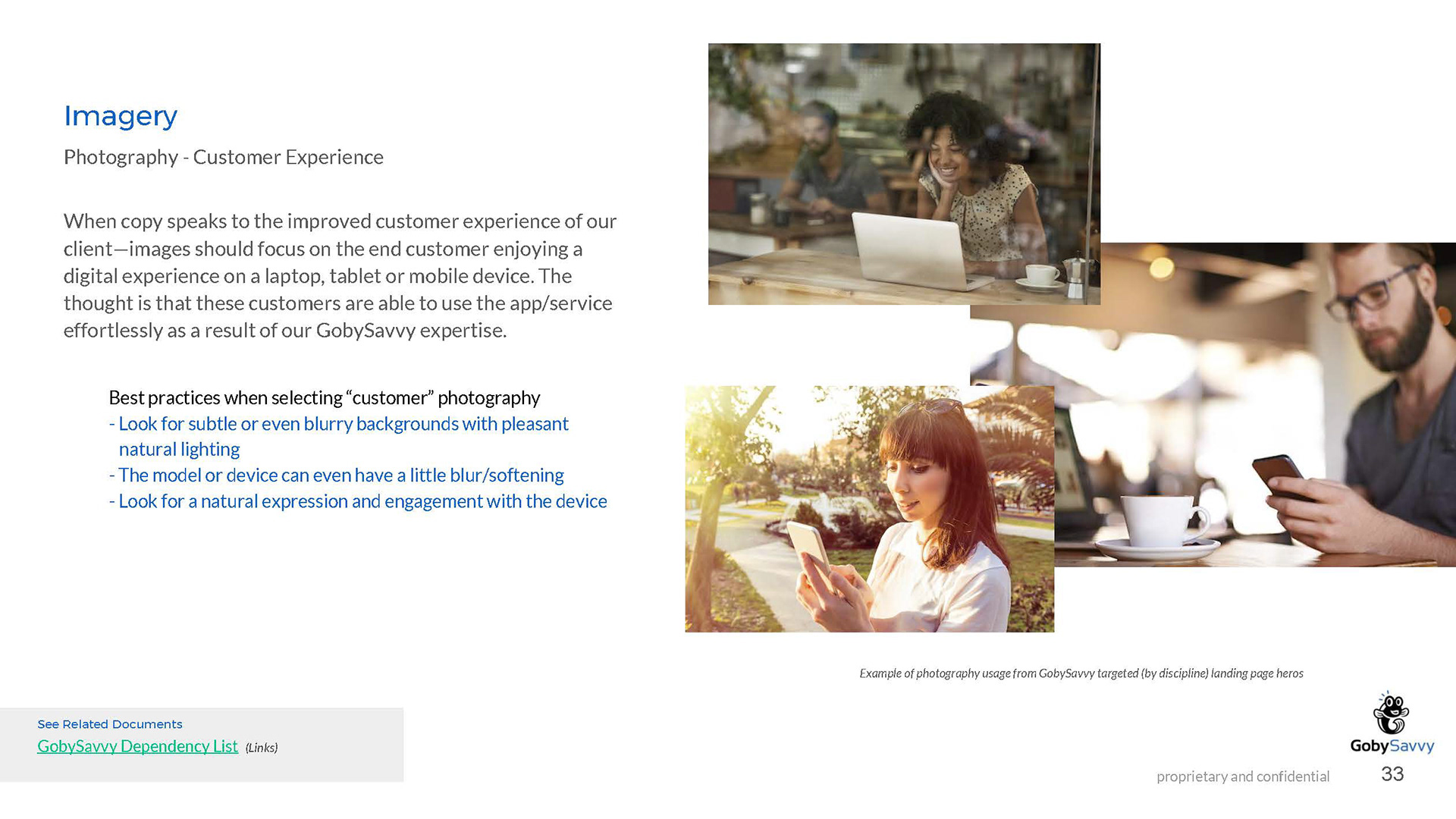Click the white coffee cup beside bearded man
The width and height of the screenshot is (1456, 819).
point(1163,523)
